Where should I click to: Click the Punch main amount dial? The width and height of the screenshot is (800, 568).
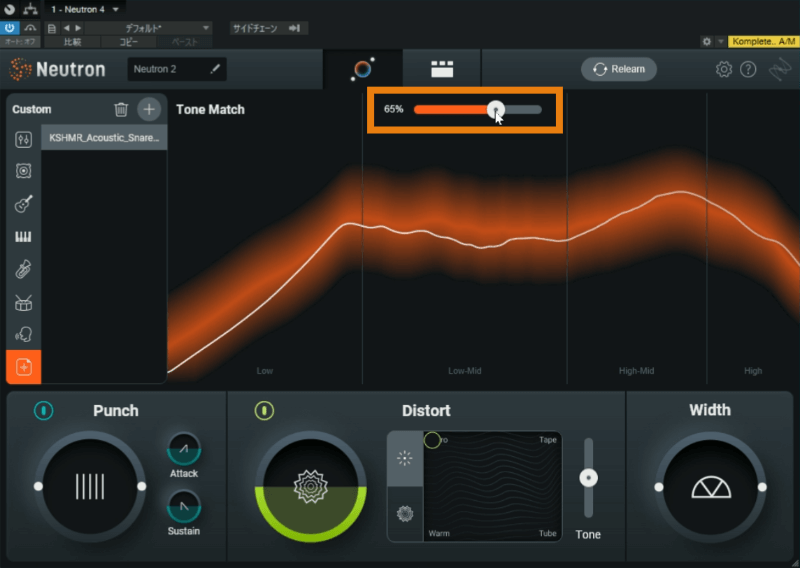90,486
